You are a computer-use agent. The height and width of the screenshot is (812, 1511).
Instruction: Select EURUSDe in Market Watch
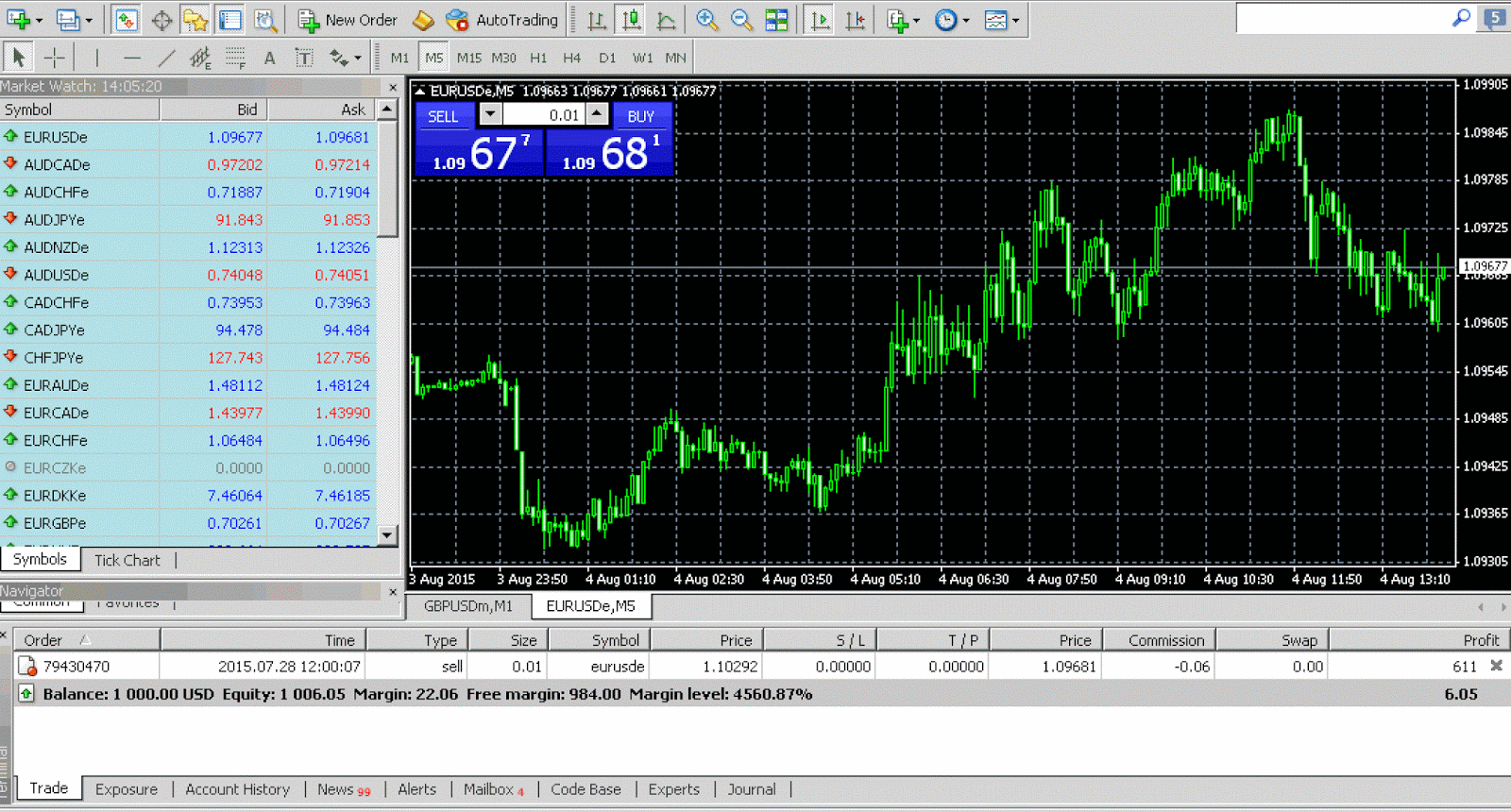pyautogui.click(x=188, y=137)
